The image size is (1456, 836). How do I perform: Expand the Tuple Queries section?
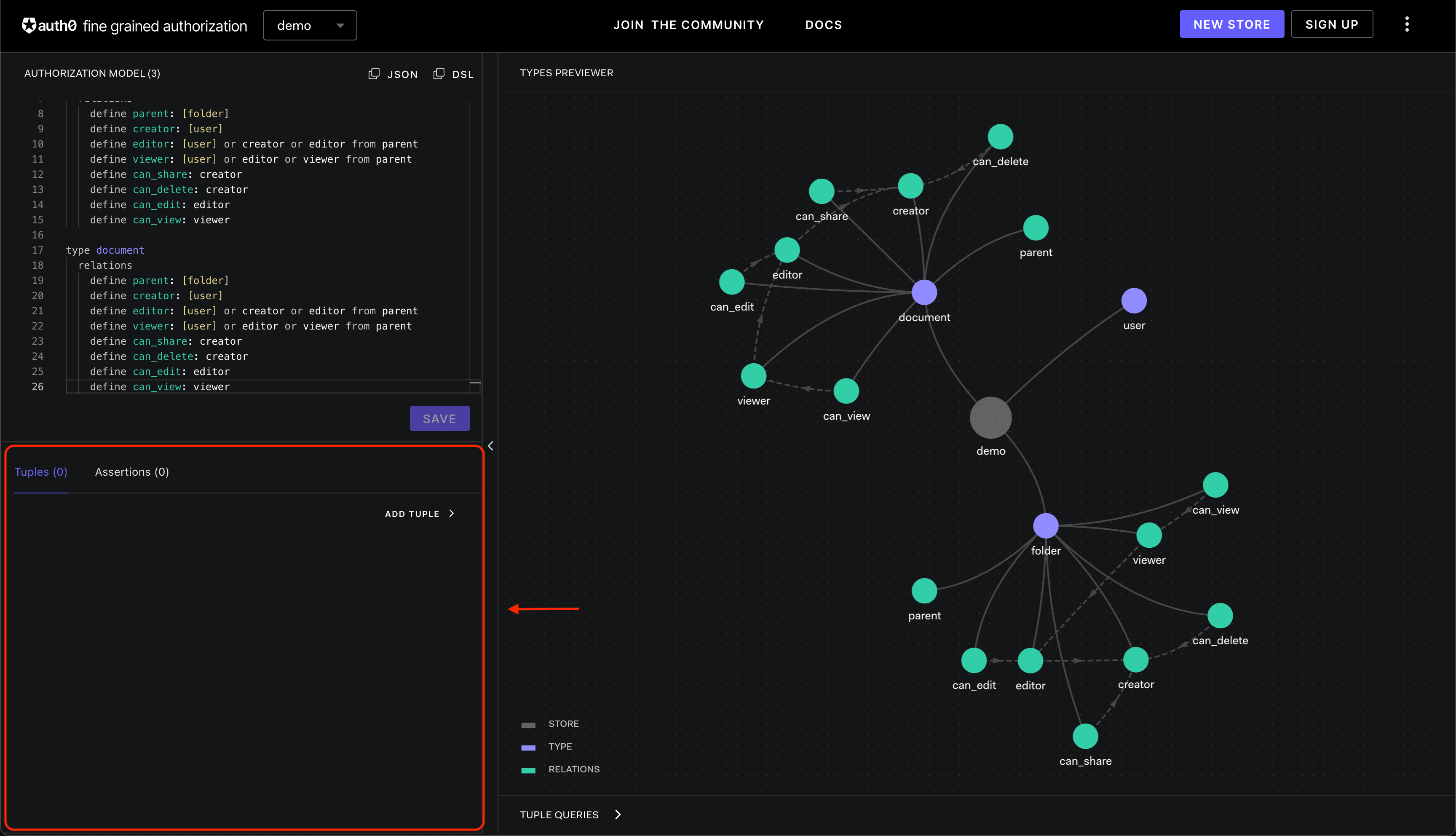[570, 815]
